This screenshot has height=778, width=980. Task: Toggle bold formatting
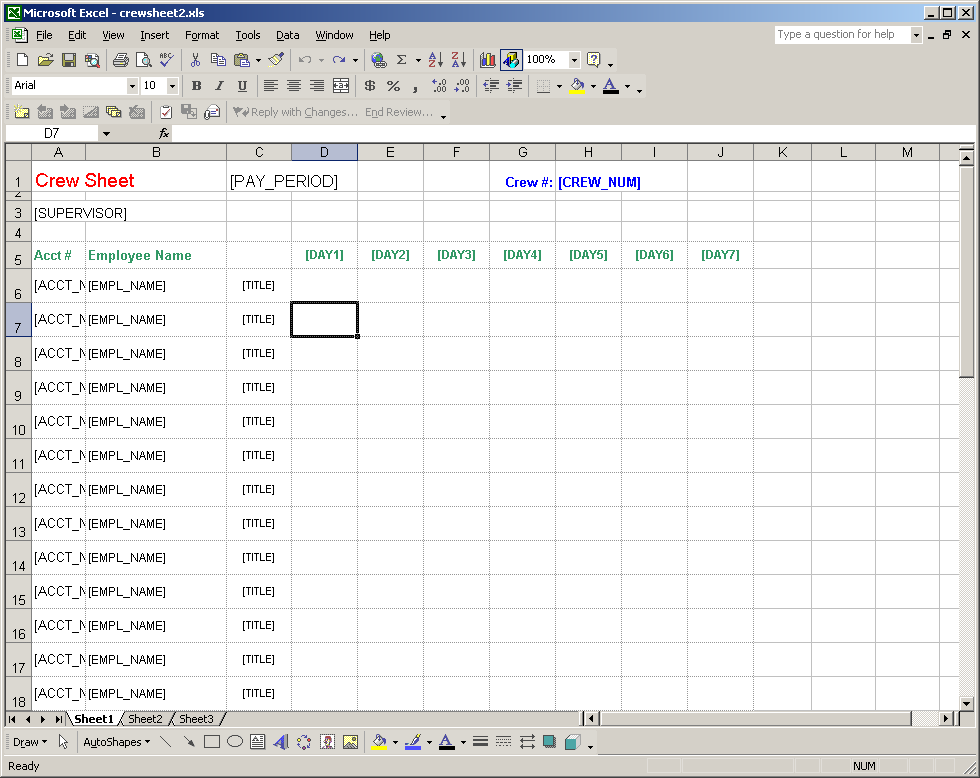196,86
